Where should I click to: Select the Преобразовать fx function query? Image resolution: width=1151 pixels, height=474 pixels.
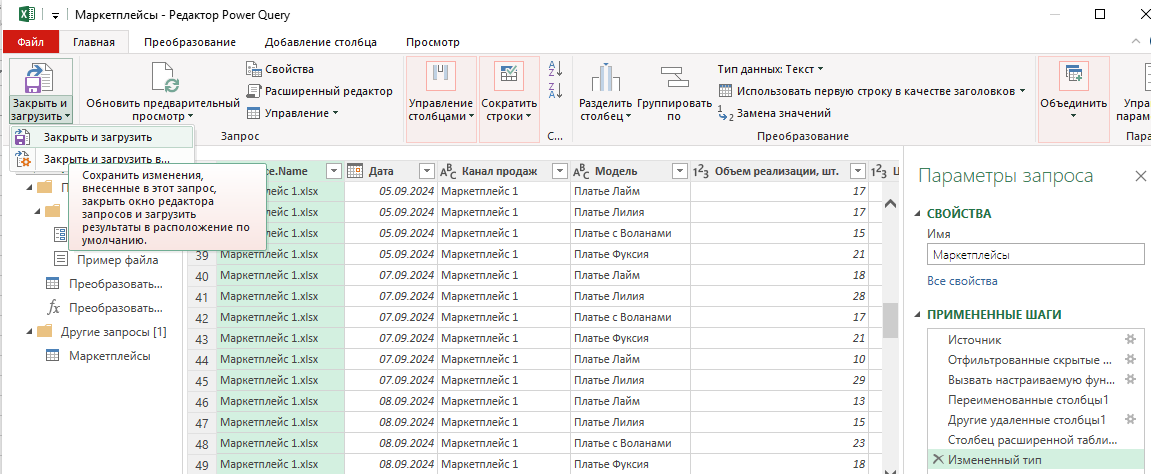(x=115, y=307)
